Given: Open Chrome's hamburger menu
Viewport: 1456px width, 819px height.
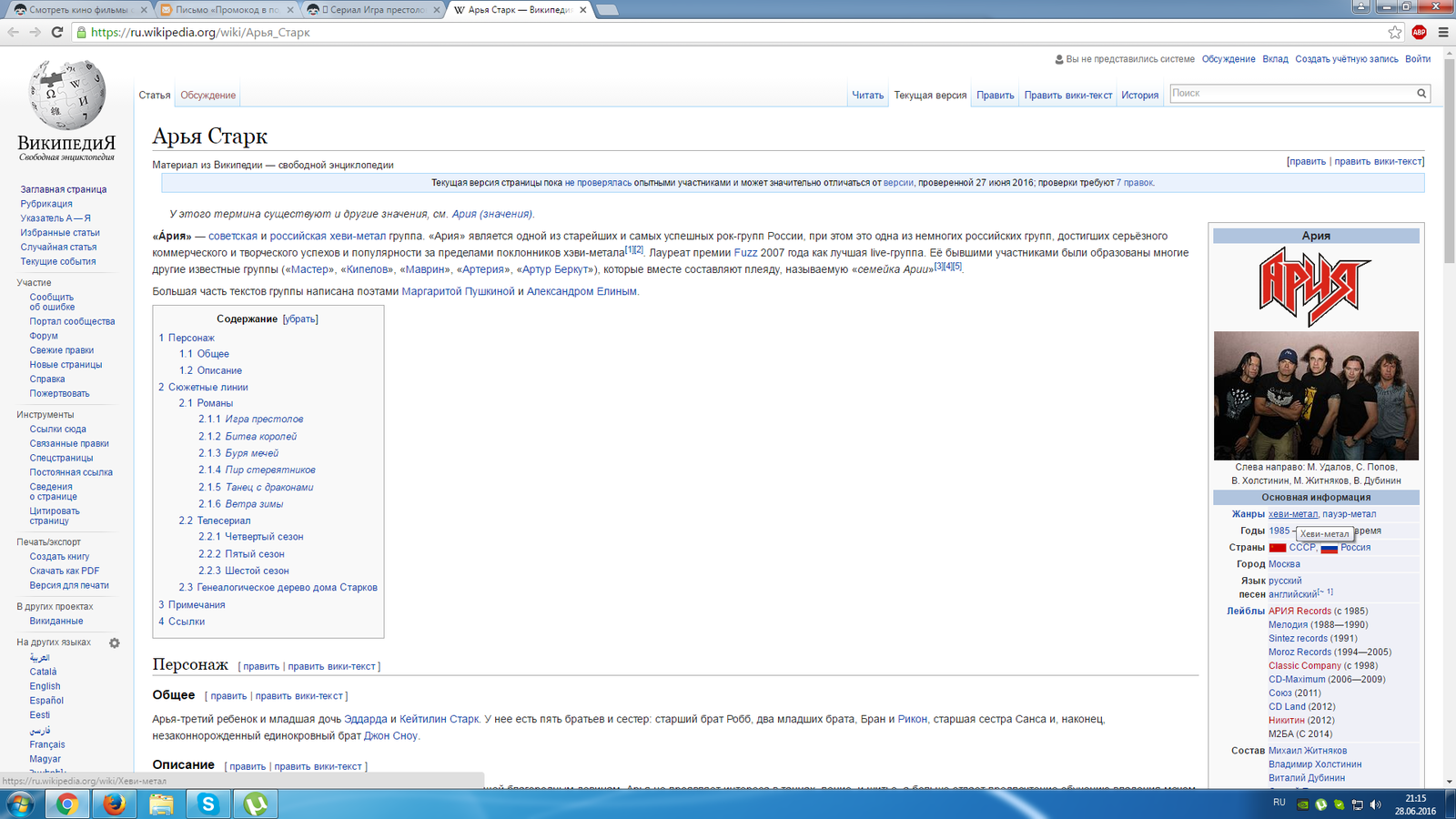Looking at the screenshot, I should (1442, 32).
